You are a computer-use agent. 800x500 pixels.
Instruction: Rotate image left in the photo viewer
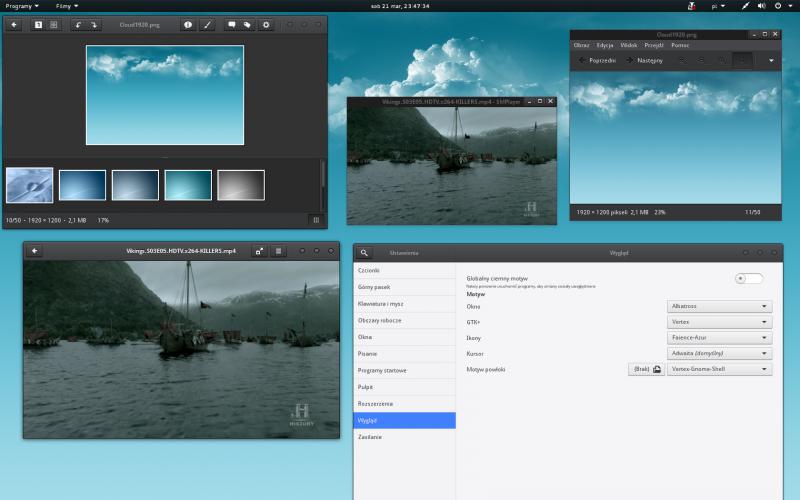click(78, 25)
